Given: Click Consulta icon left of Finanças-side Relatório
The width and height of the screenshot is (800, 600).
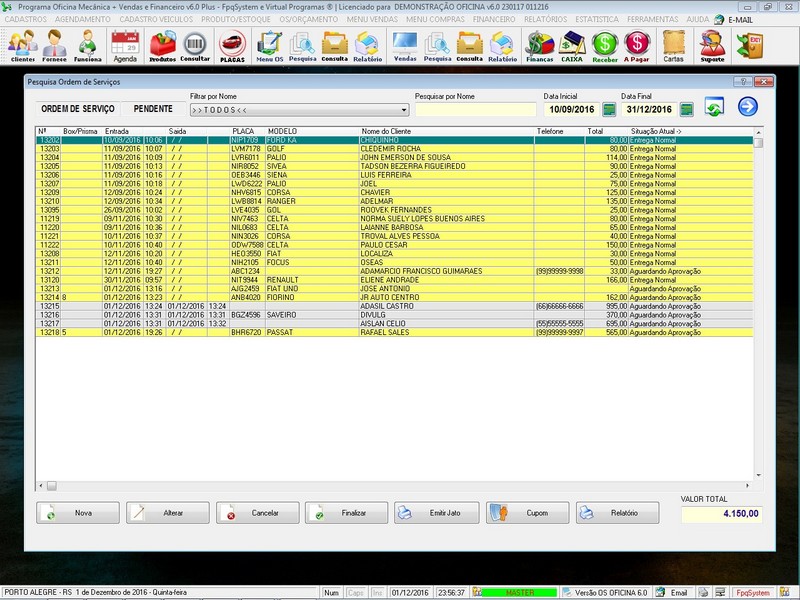Looking at the screenshot, I should (469, 46).
